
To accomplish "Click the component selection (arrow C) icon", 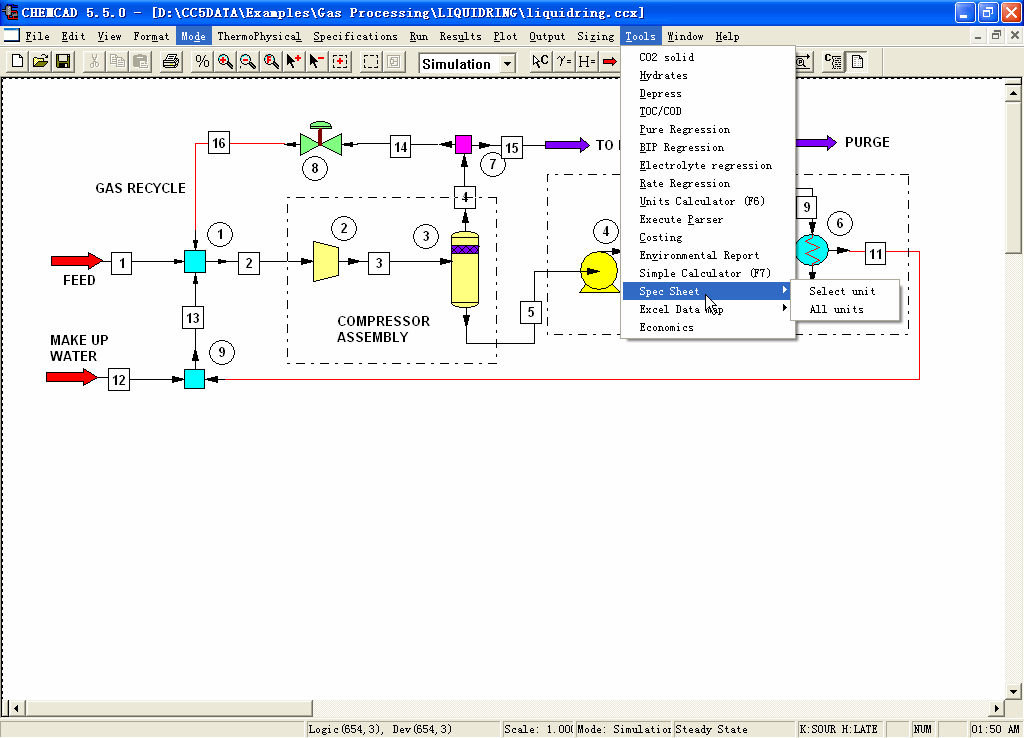I will tap(540, 61).
